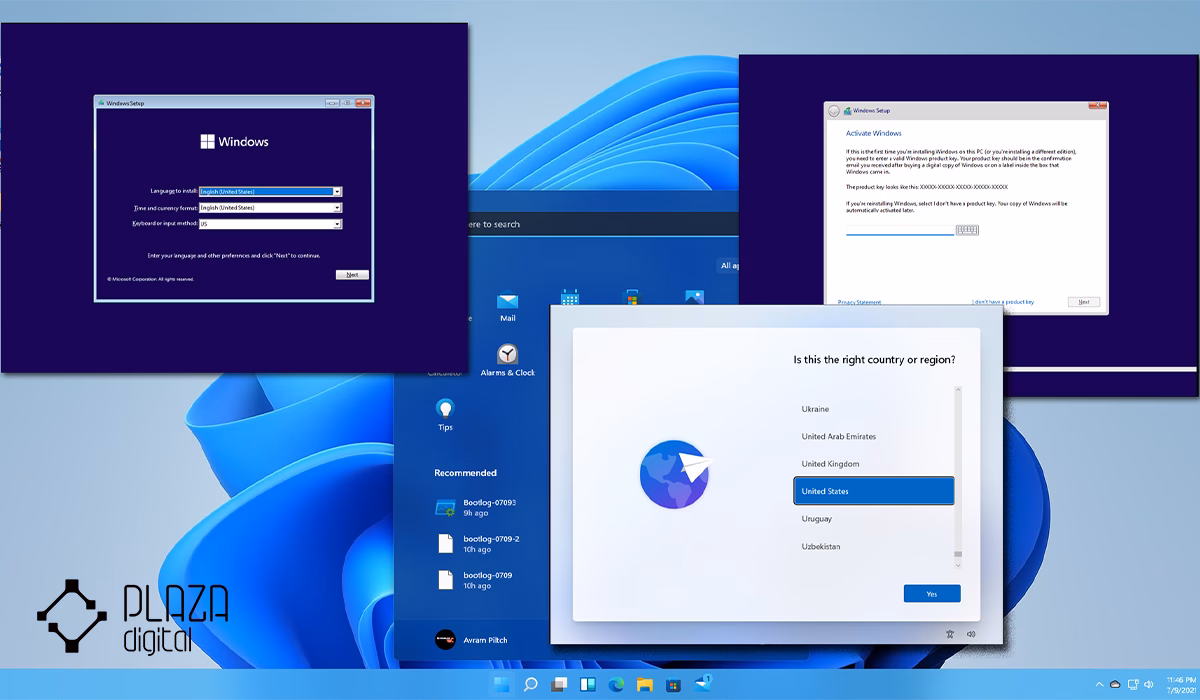Click volume icon in region setup window

[x=970, y=634]
